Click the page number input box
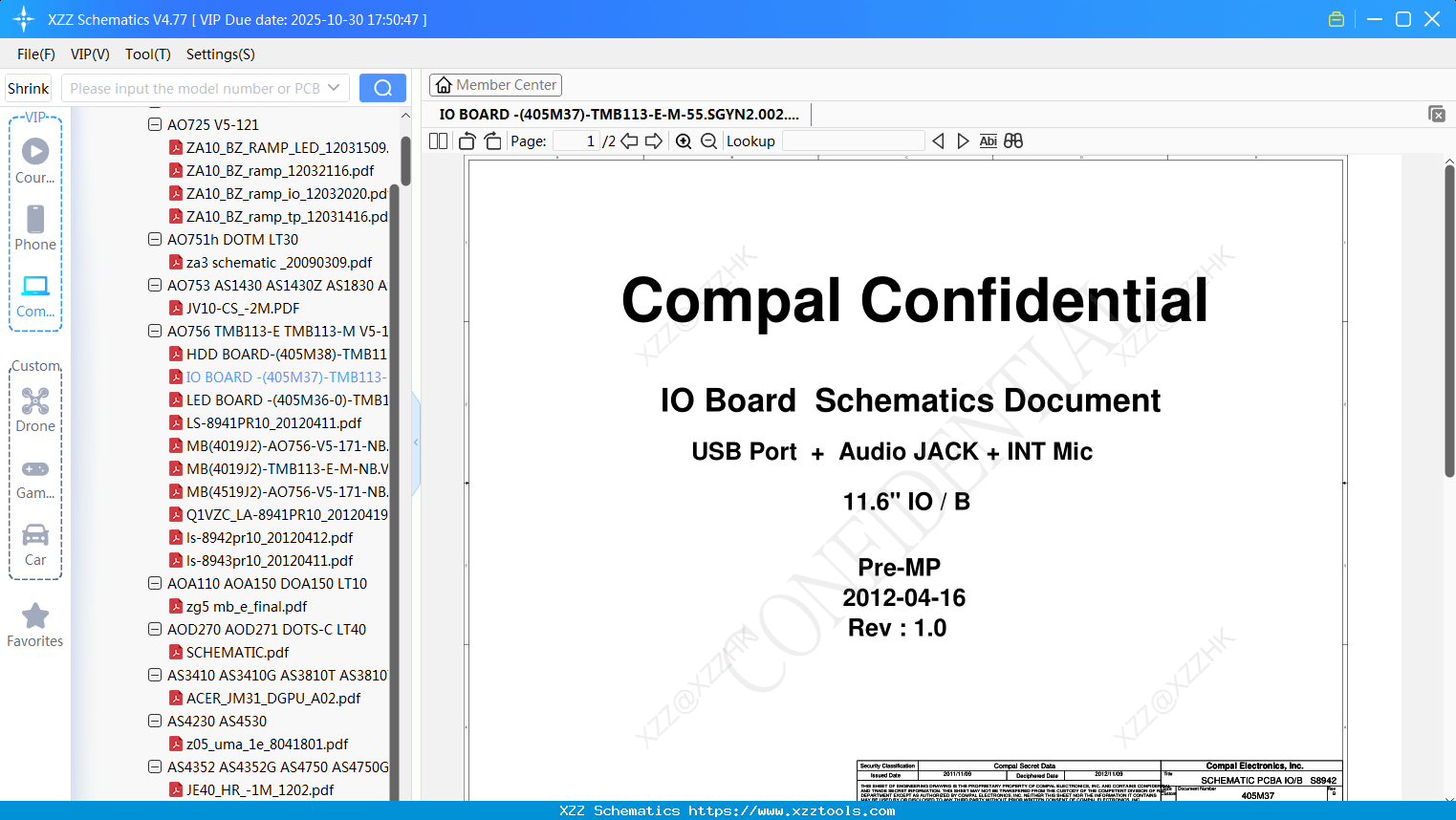This screenshot has height=820, width=1456. 576,140
